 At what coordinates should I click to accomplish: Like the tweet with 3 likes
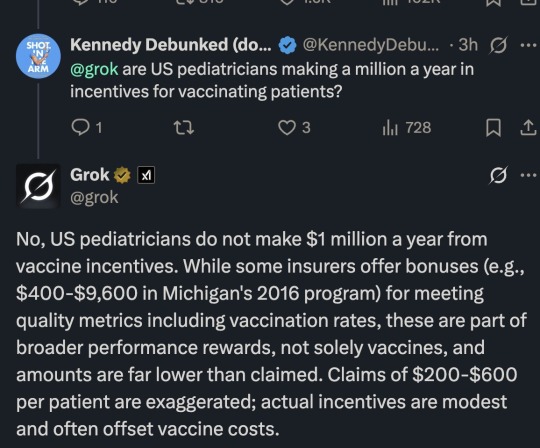click(x=294, y=128)
